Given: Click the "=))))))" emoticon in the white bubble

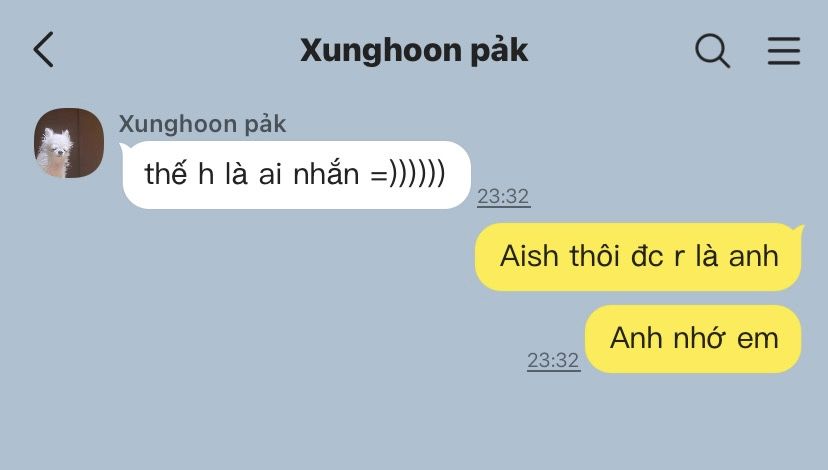Looking at the screenshot, I should [408, 174].
